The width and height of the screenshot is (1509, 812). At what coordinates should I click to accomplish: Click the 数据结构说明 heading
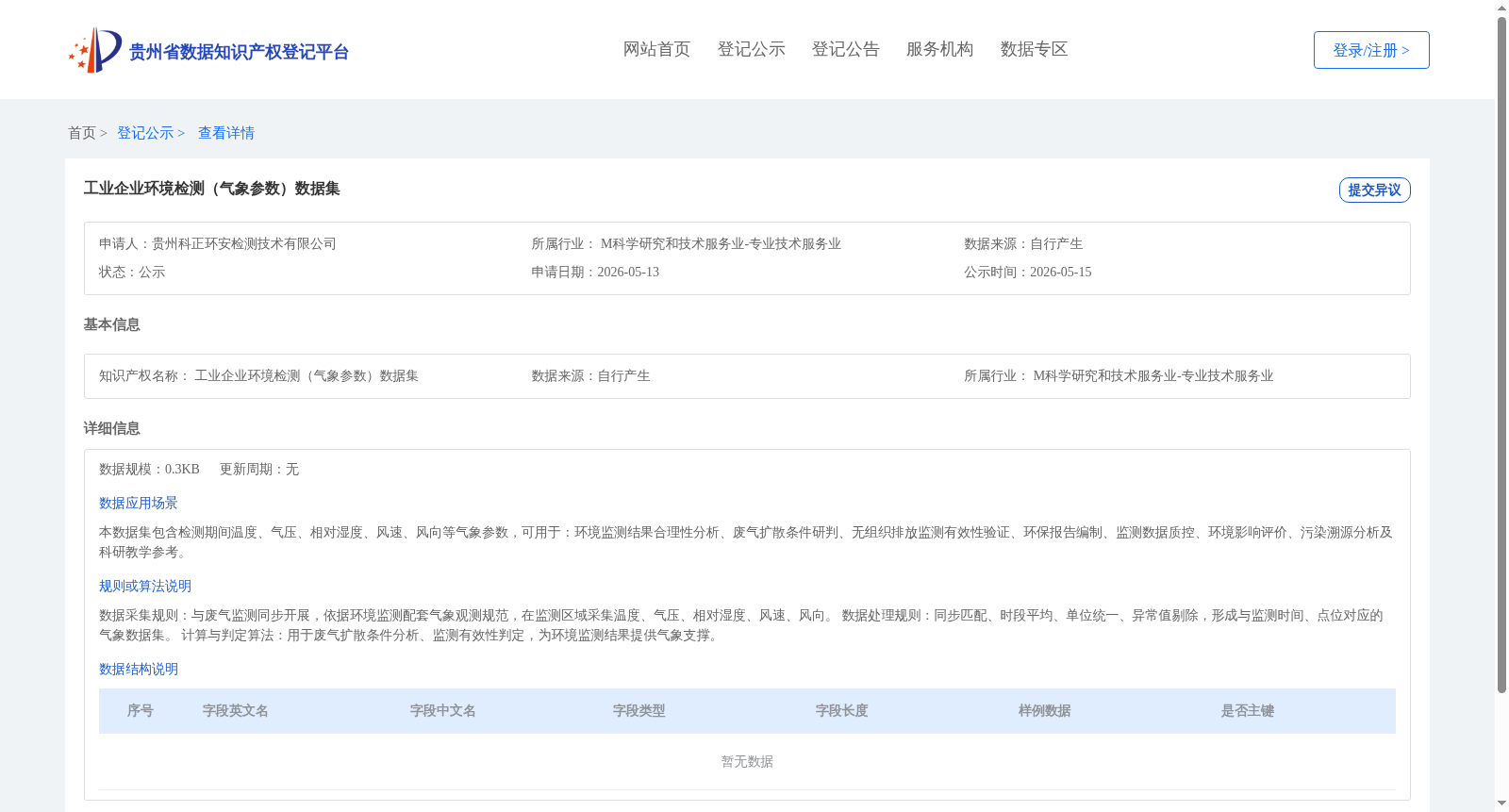(x=139, y=669)
